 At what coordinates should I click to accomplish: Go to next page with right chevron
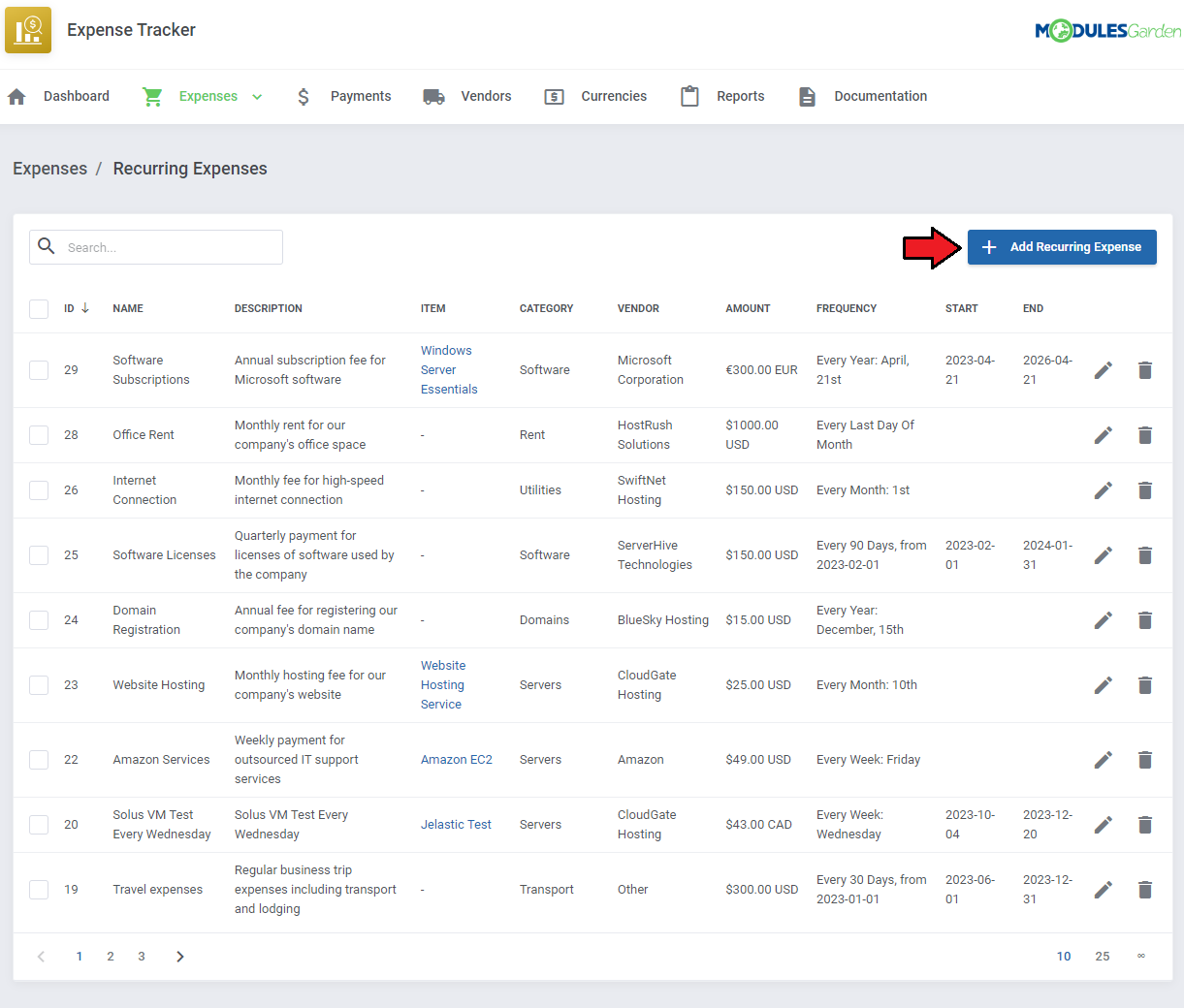(x=179, y=957)
